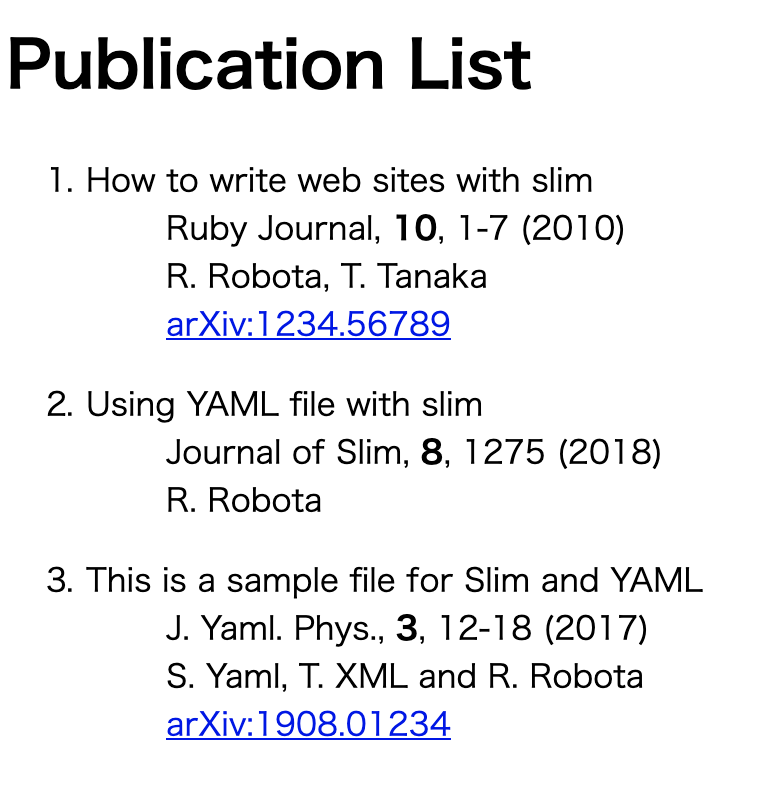772x796 pixels.
Task: Click the bold volume number 3 after "J. Yaml. Phys."
Action: [406, 629]
